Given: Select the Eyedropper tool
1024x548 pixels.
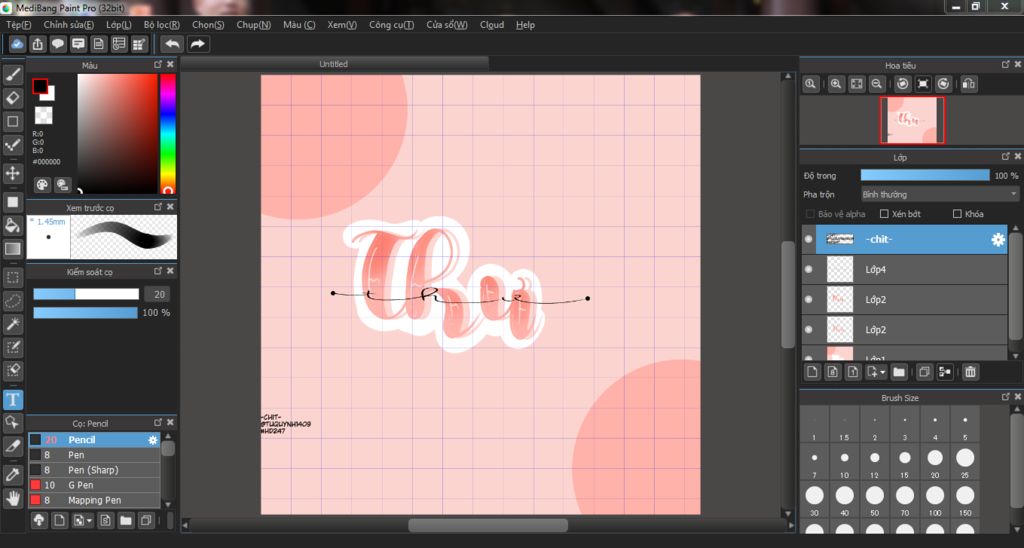Looking at the screenshot, I should [x=12, y=475].
